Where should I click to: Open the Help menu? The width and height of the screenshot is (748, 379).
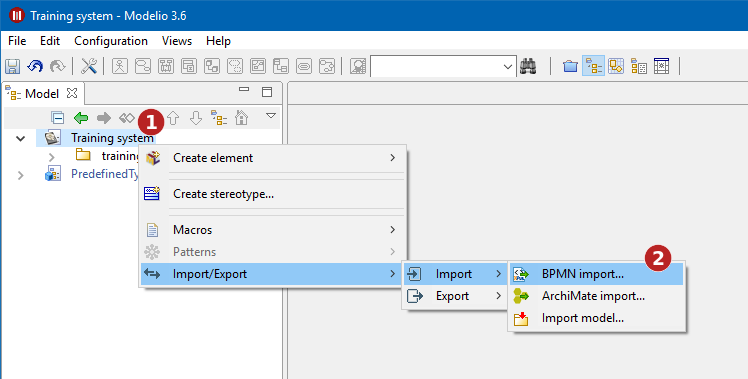[218, 41]
